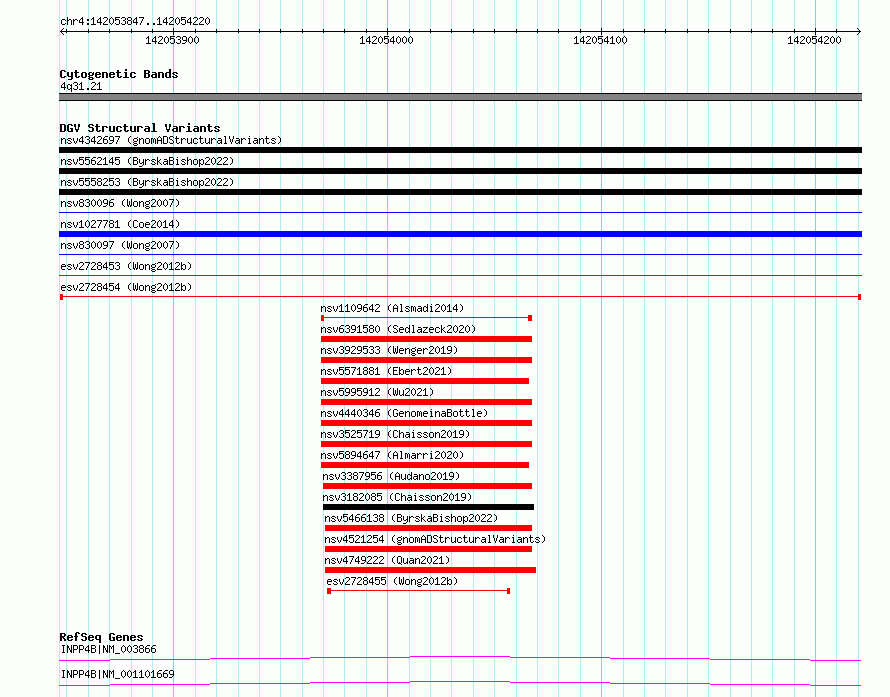Click the black bar under nsv3182085
Image resolution: width=890 pixels, height=697 pixels.
[x=429, y=507]
